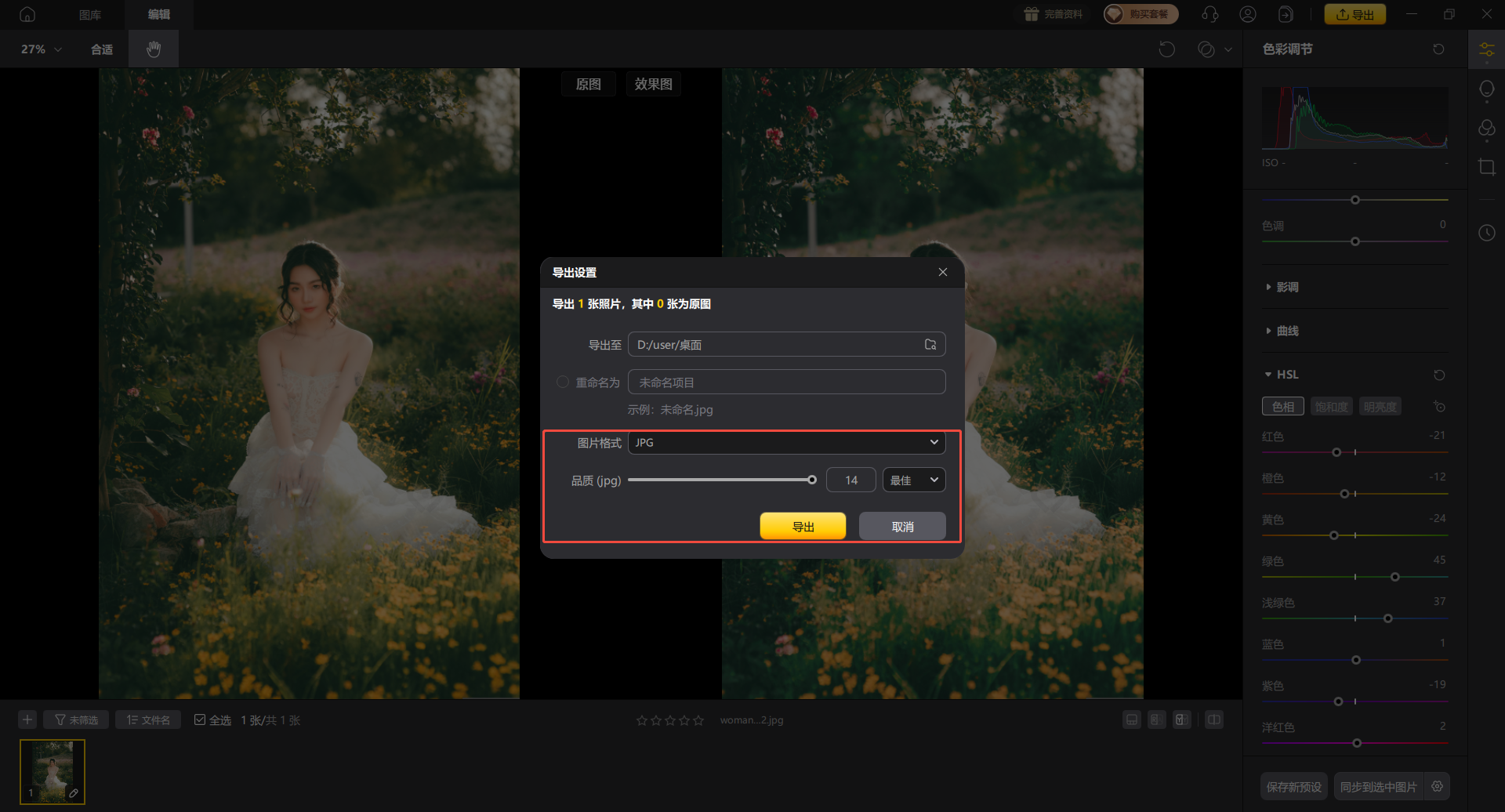Open the user account profile icon
The image size is (1505, 812).
click(x=1247, y=14)
